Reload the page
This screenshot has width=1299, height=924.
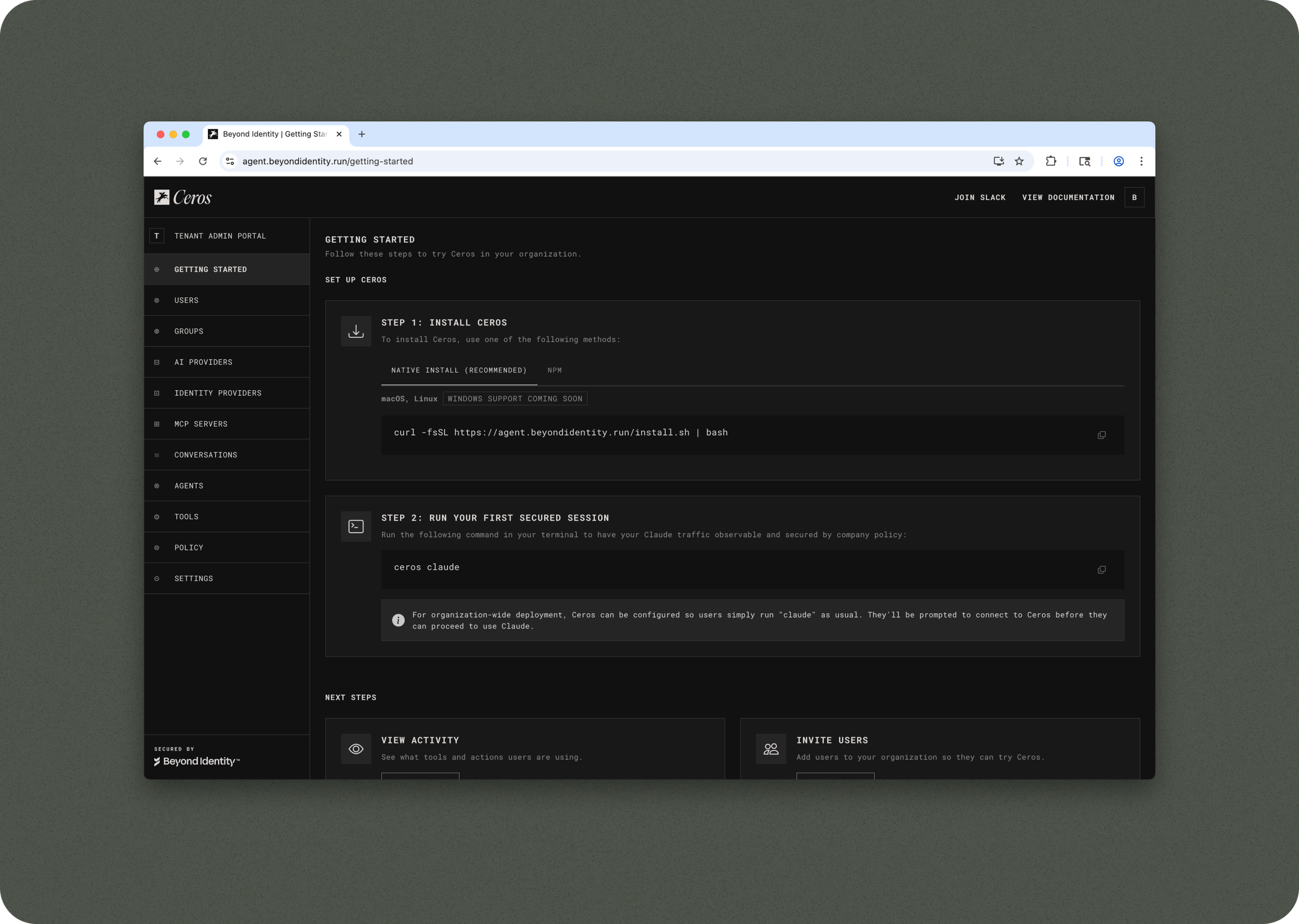203,162
